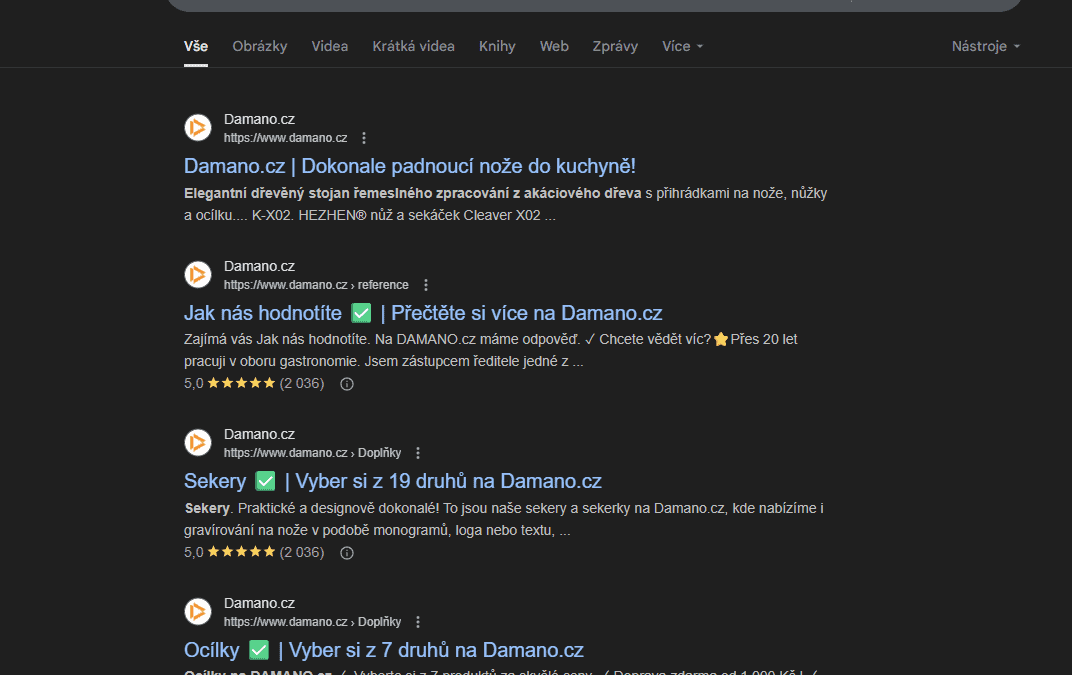Switch to the Videa tab
The height and width of the screenshot is (675, 1072).
click(330, 46)
